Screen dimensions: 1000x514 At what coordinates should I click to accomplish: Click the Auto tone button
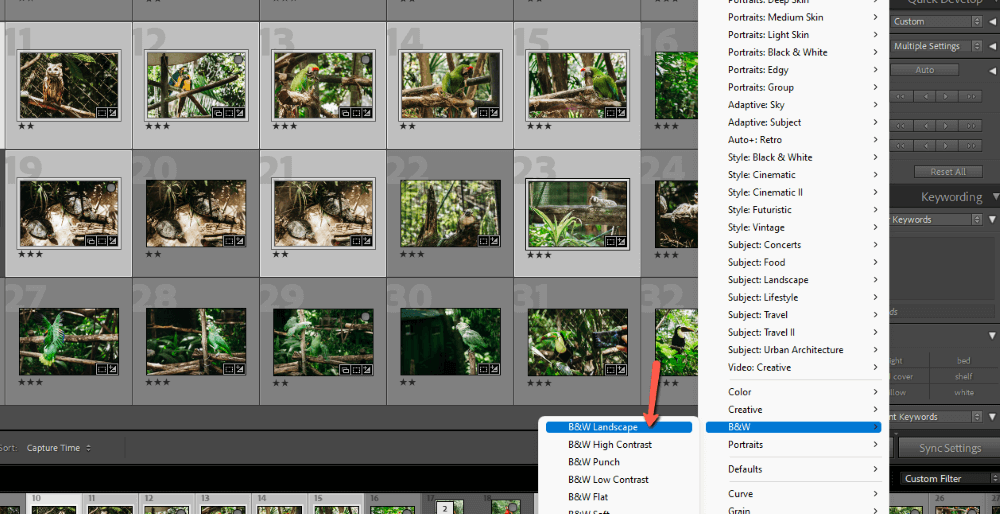click(x=925, y=70)
